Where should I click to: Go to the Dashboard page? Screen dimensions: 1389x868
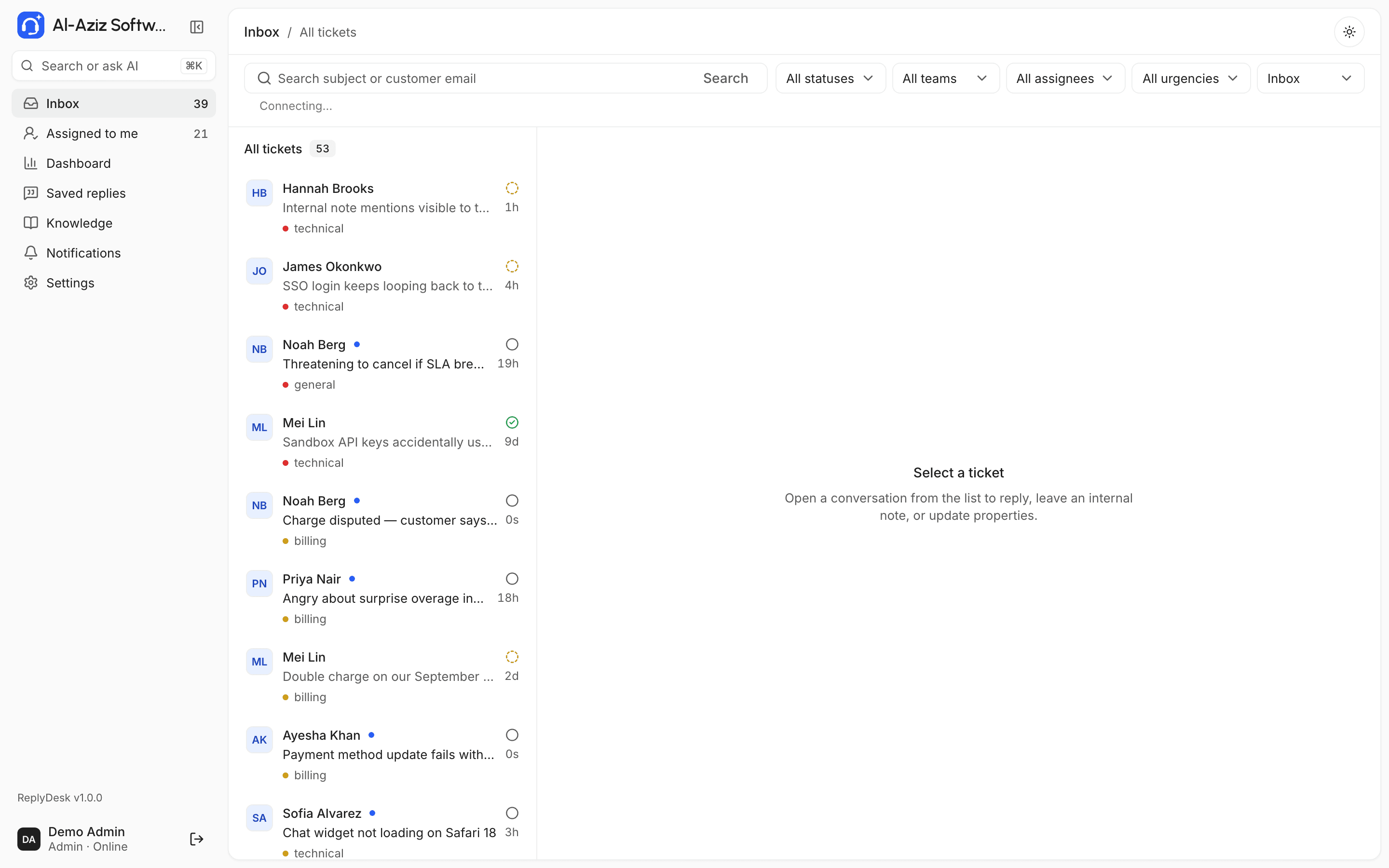pyautogui.click(x=114, y=163)
